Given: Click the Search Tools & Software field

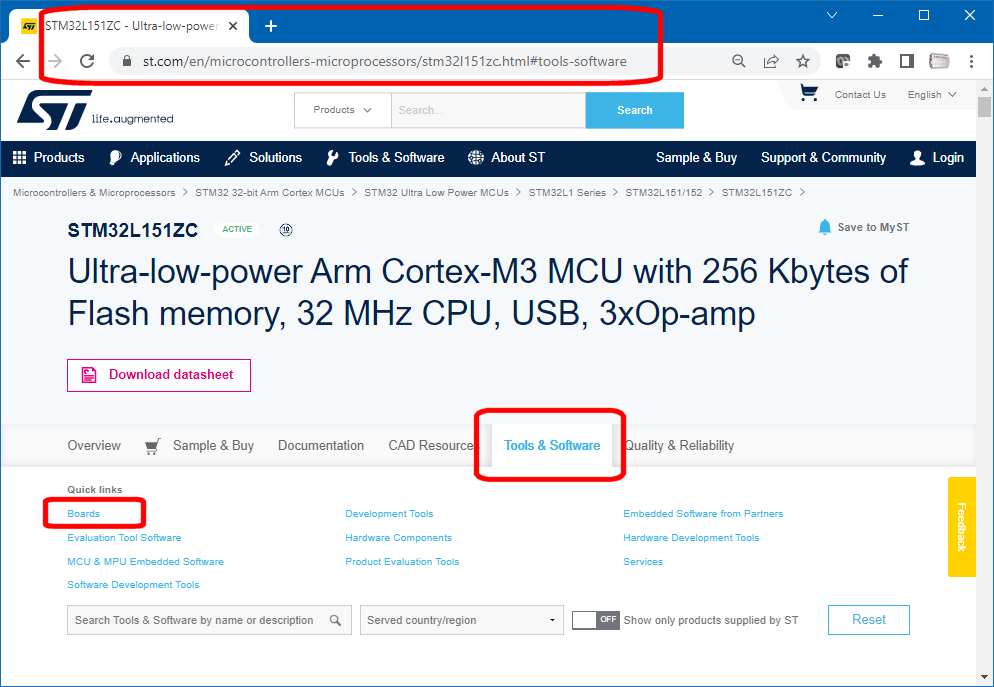Looking at the screenshot, I should click(209, 620).
